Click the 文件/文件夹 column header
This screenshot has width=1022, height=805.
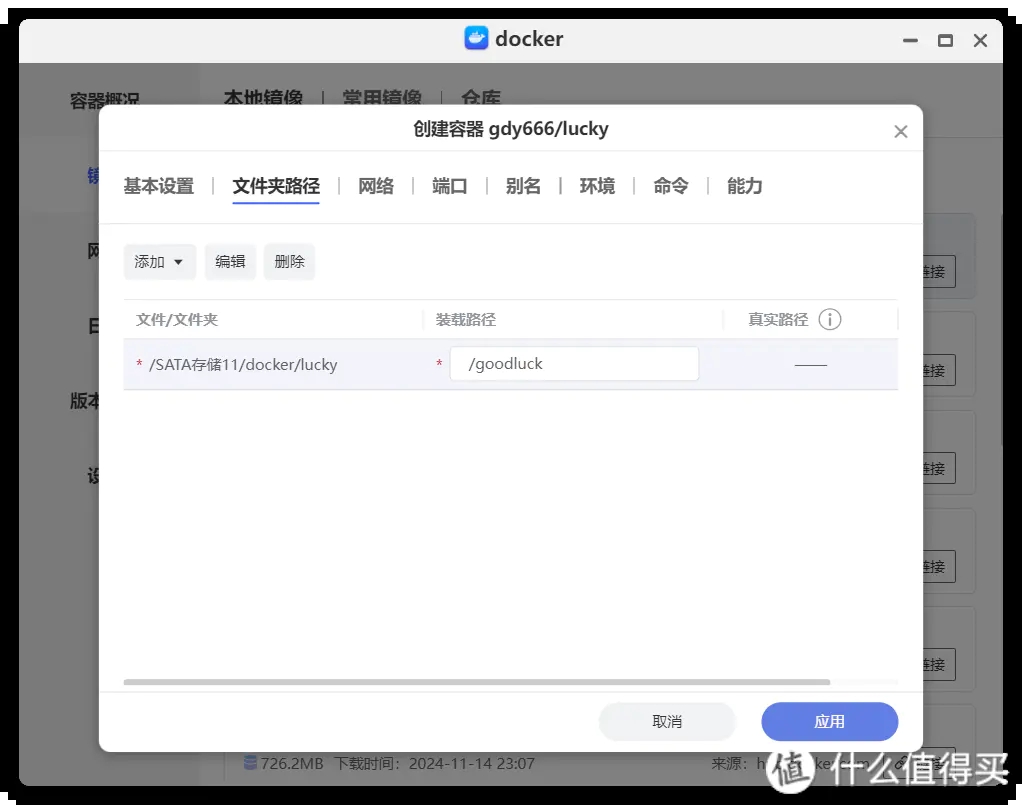point(177,319)
